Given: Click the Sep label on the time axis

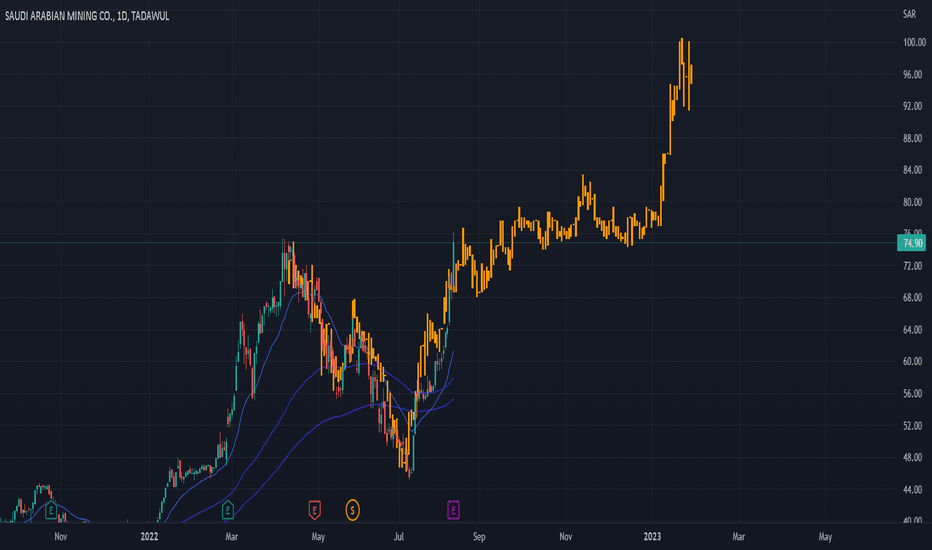Looking at the screenshot, I should [x=479, y=537].
